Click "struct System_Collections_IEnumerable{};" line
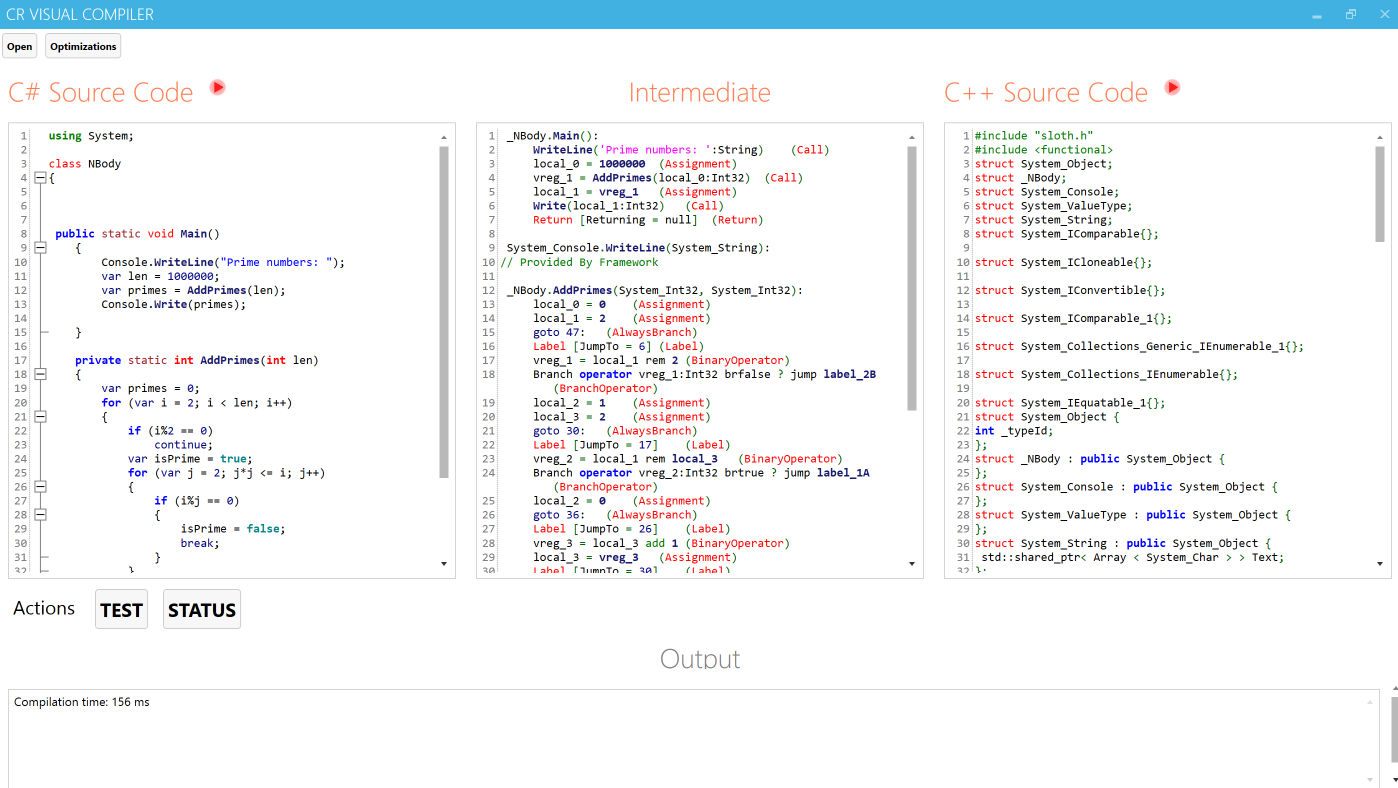Screen dimensions: 1398x788 tap(1106, 374)
